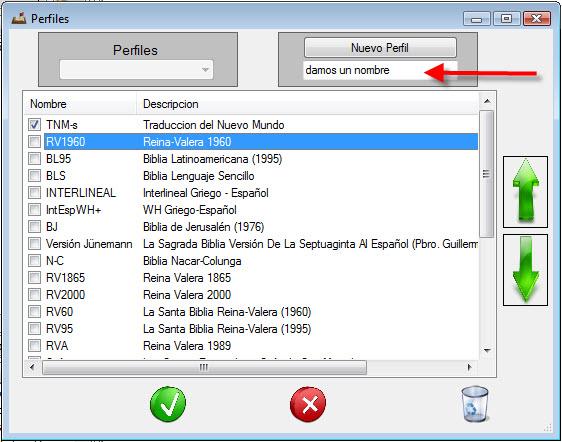Select the Traduccion del Nuevo Mundo row
Image resolution: width=562 pixels, height=442 pixels.
point(251,124)
